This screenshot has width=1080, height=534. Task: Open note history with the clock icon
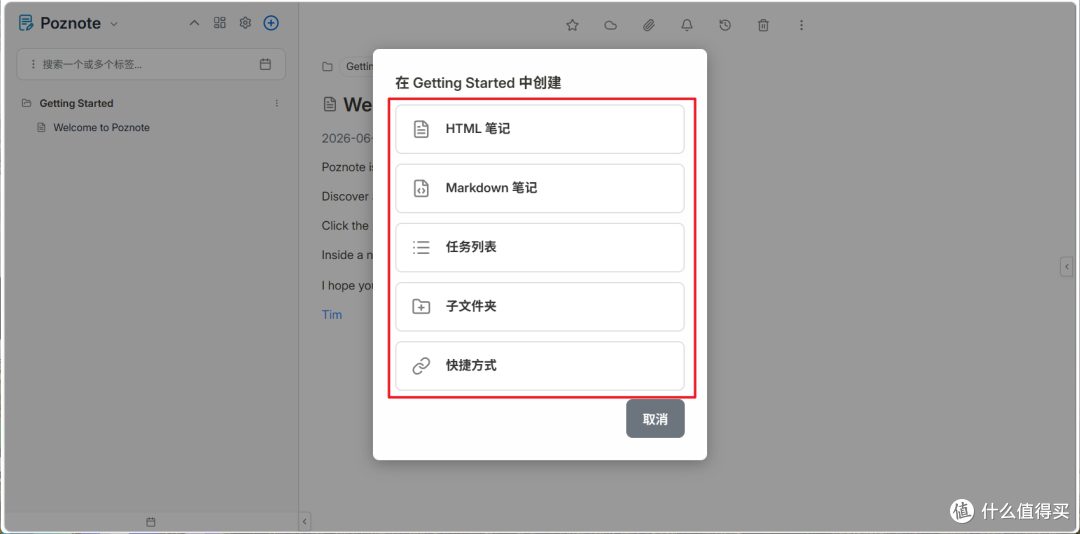coord(725,25)
